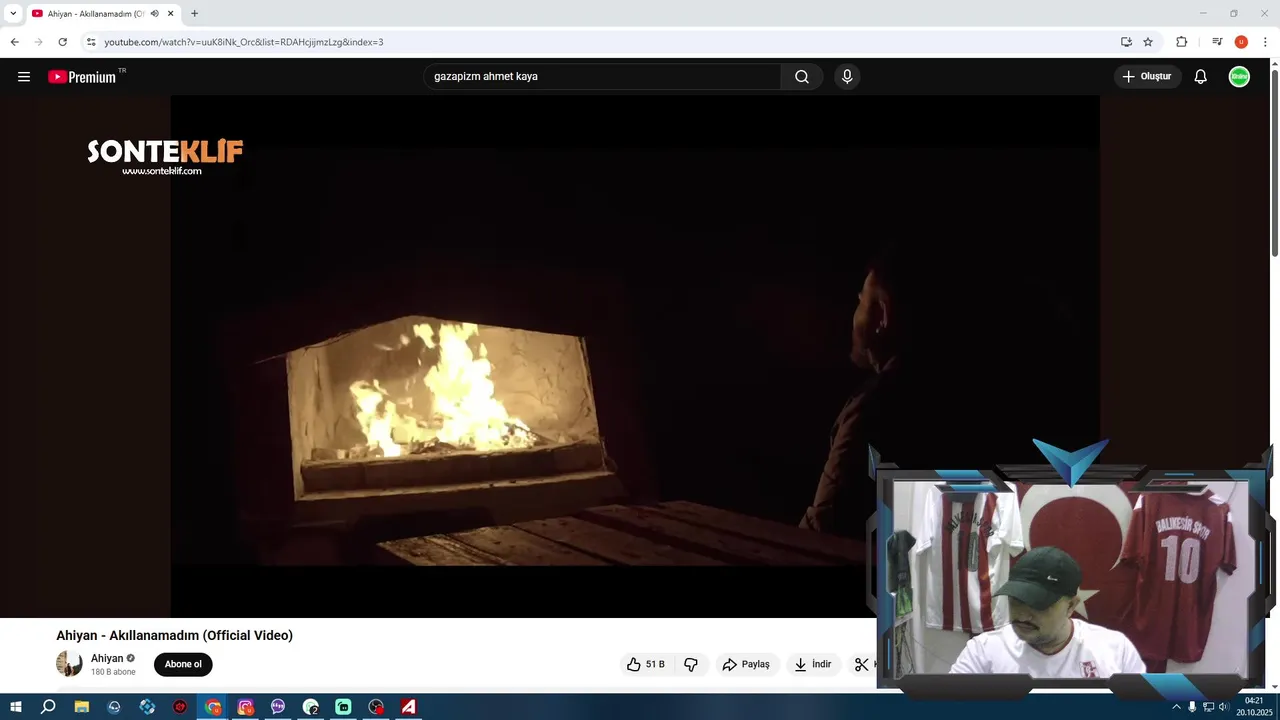
Task: Open the red Chrome profile avatar
Action: point(1241,42)
